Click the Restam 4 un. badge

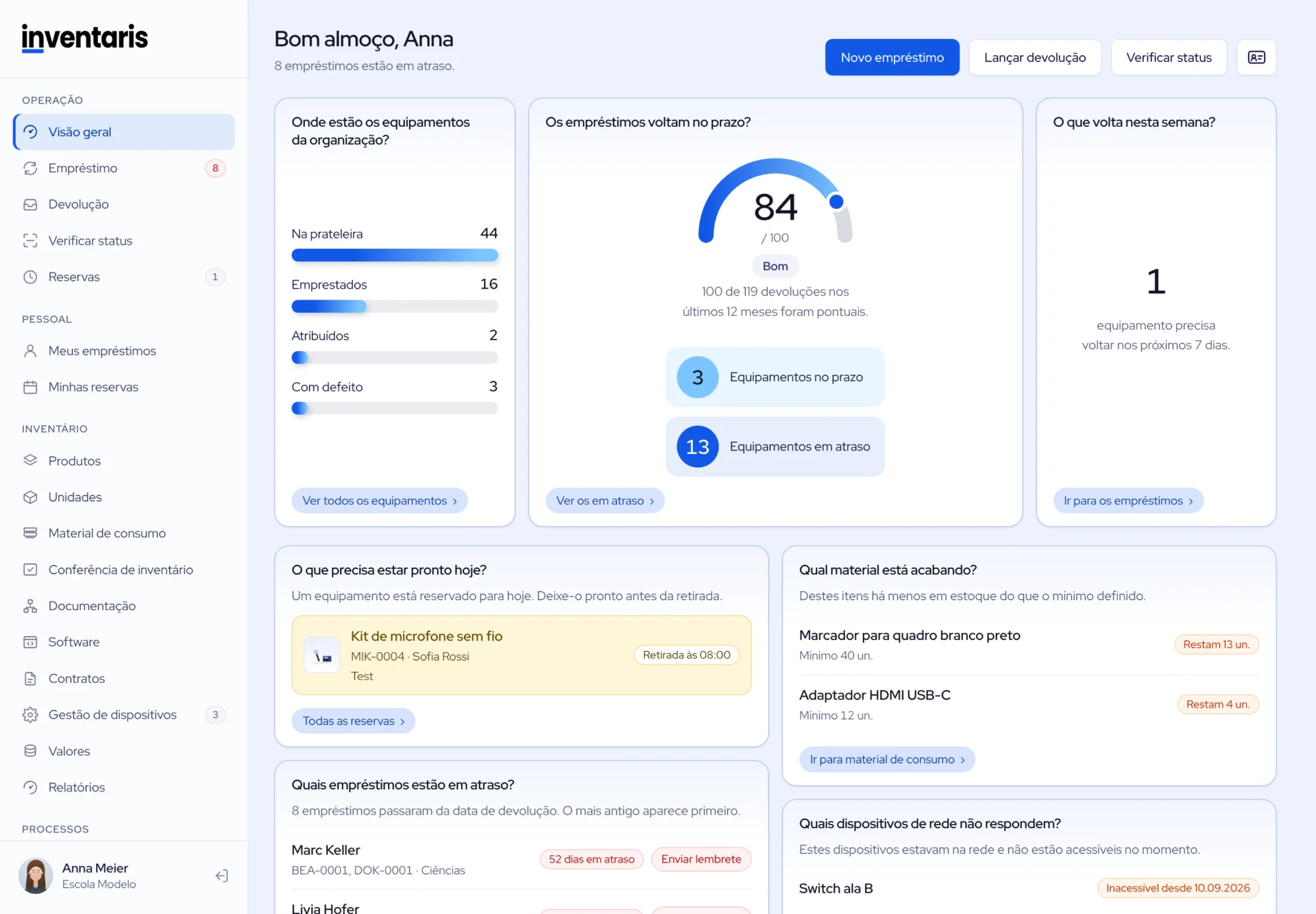click(x=1218, y=704)
